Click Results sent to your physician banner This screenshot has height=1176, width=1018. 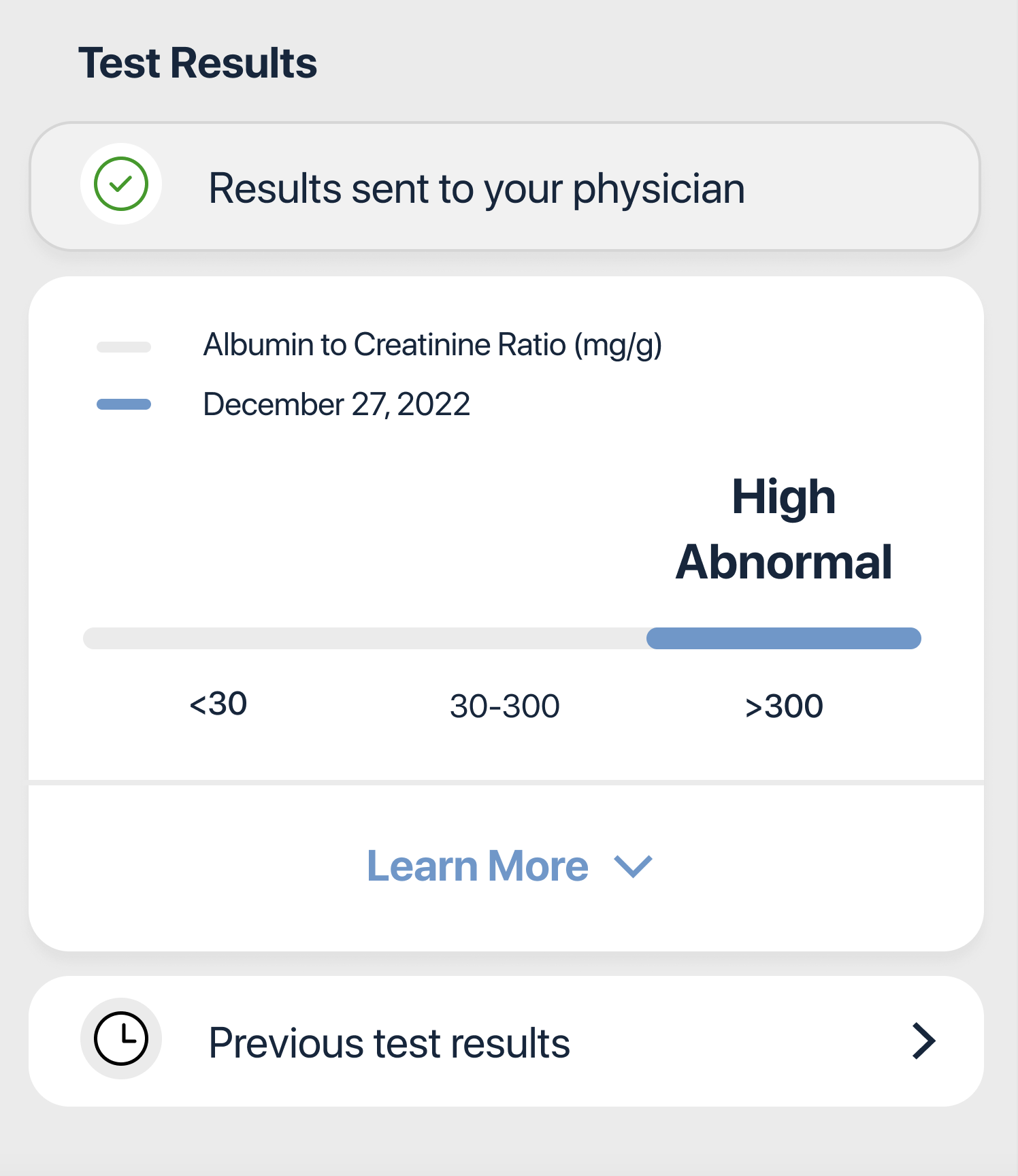(505, 186)
